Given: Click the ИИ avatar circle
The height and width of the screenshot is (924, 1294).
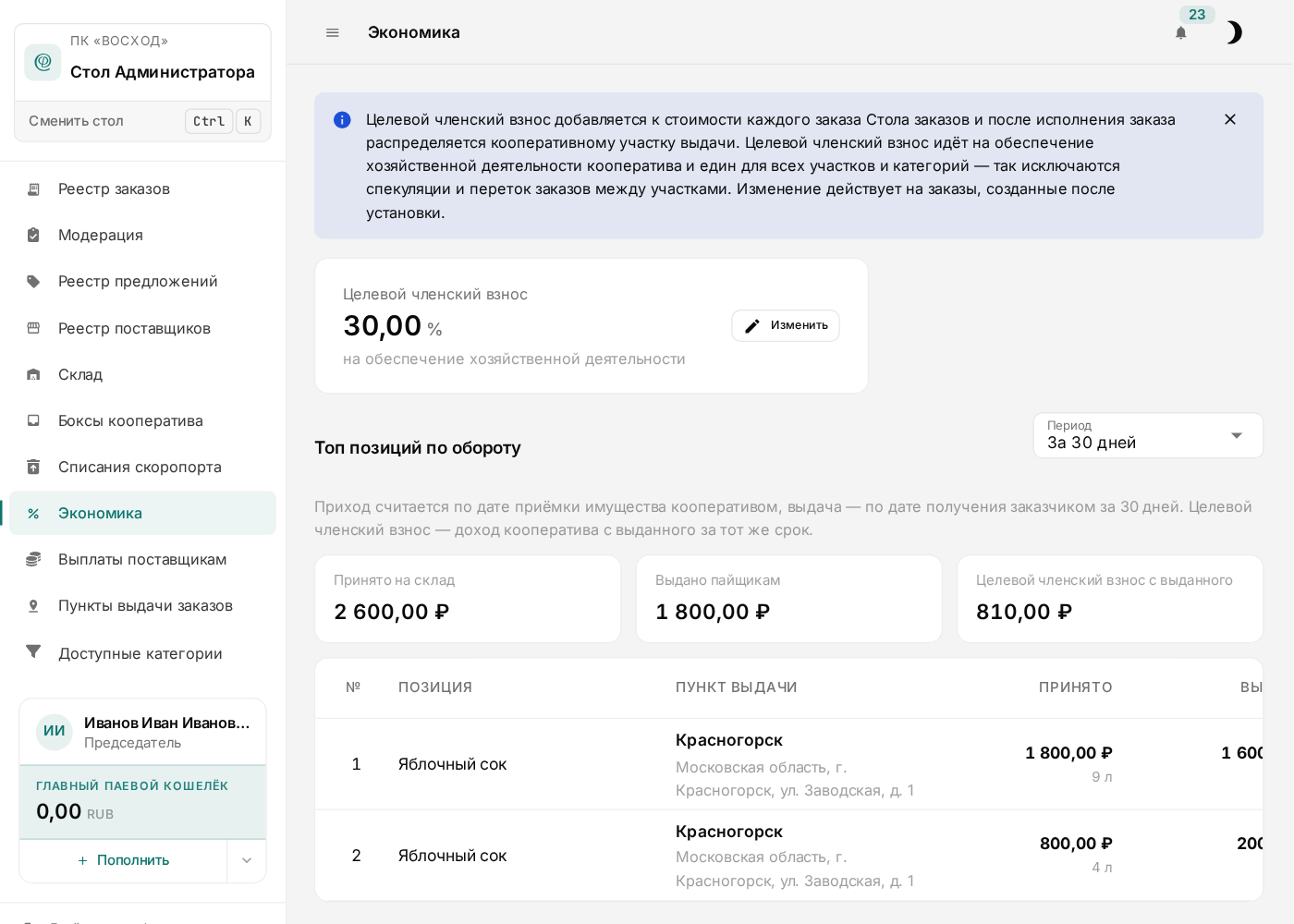Looking at the screenshot, I should 55,732.
